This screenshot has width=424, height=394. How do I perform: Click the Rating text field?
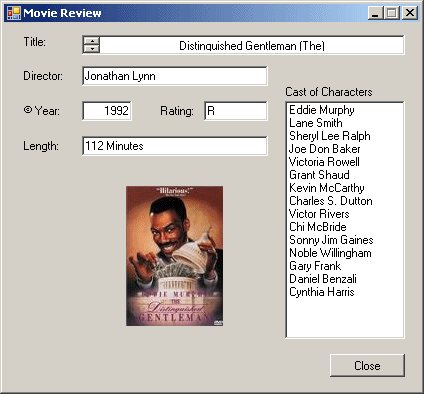tap(236, 111)
